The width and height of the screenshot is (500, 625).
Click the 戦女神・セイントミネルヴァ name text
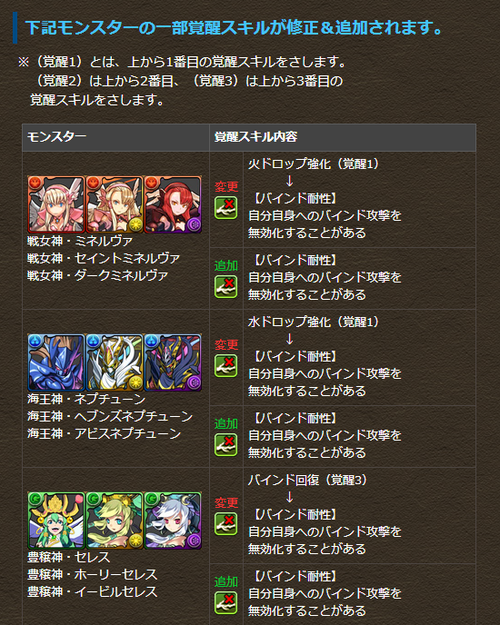tap(103, 258)
